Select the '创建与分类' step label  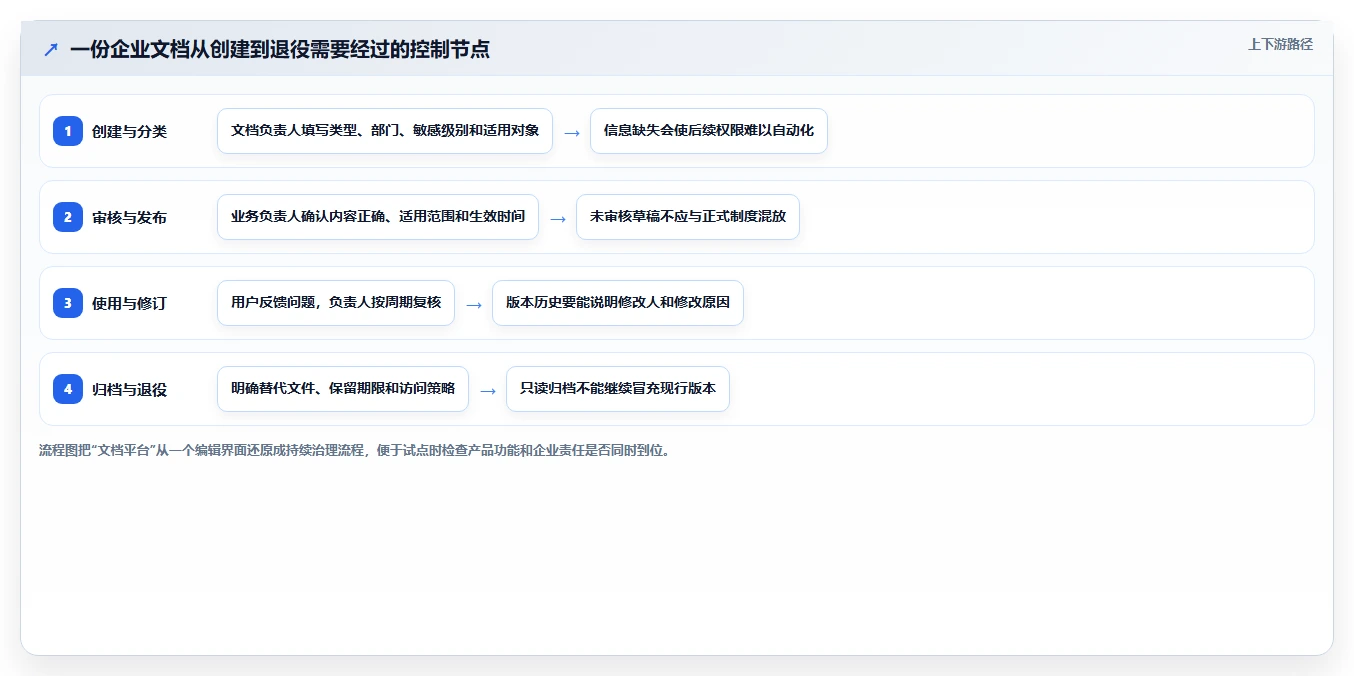[x=129, y=131]
